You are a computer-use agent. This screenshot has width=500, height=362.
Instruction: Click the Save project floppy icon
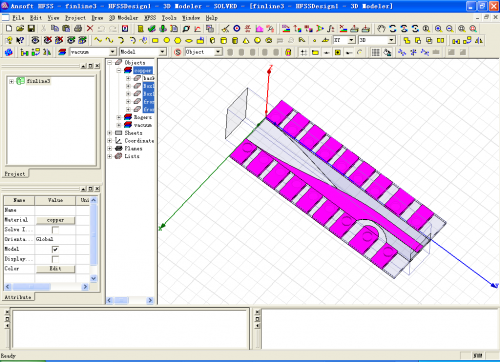(x=31, y=29)
